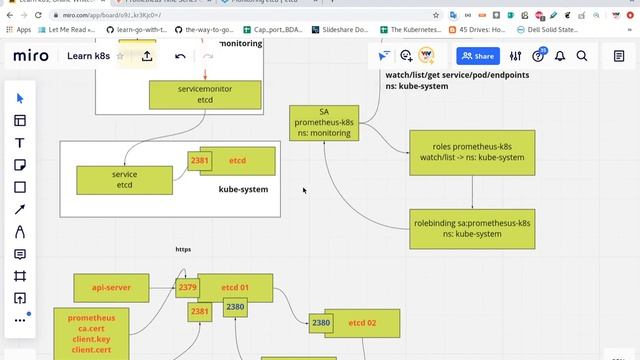Select the 'SA prometheus-k8s ns: monitoring' box
The width and height of the screenshot is (640, 360).
pos(324,123)
